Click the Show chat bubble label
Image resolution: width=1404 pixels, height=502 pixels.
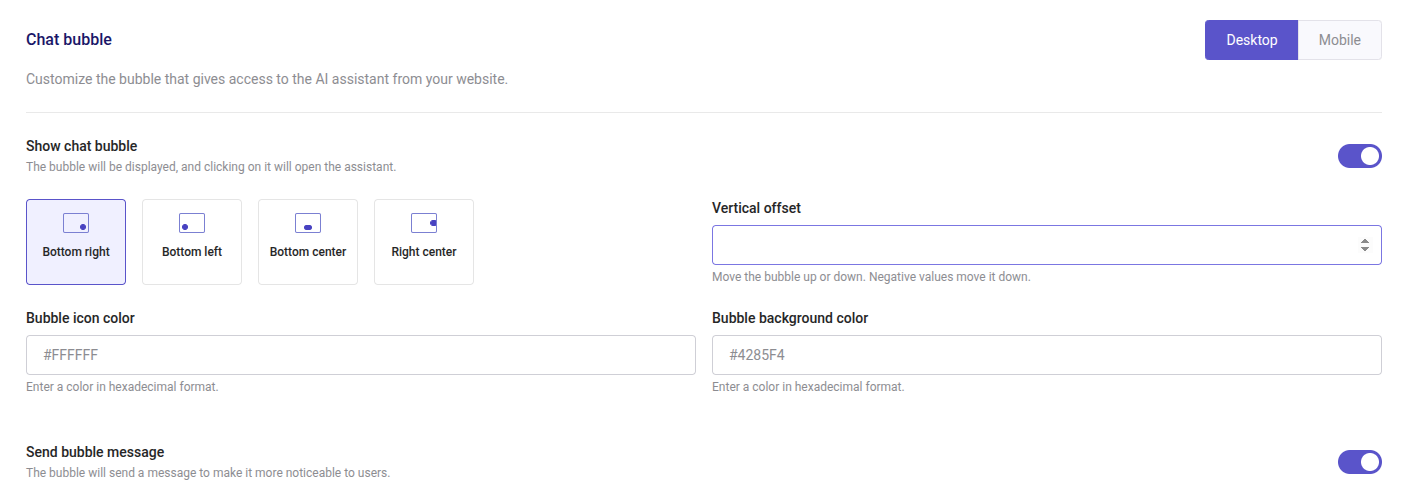coord(82,146)
